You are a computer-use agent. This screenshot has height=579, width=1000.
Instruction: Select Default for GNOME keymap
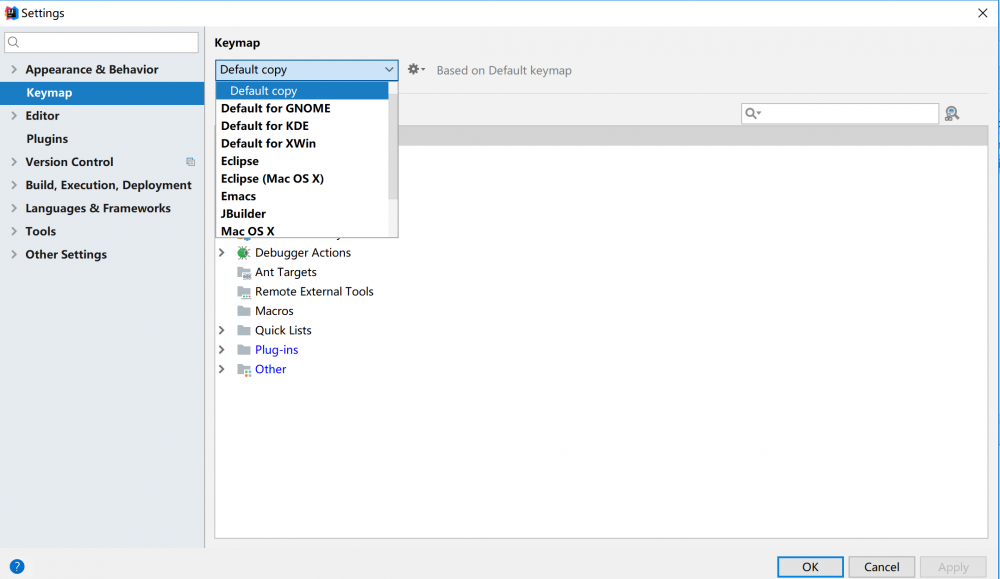tap(302, 108)
